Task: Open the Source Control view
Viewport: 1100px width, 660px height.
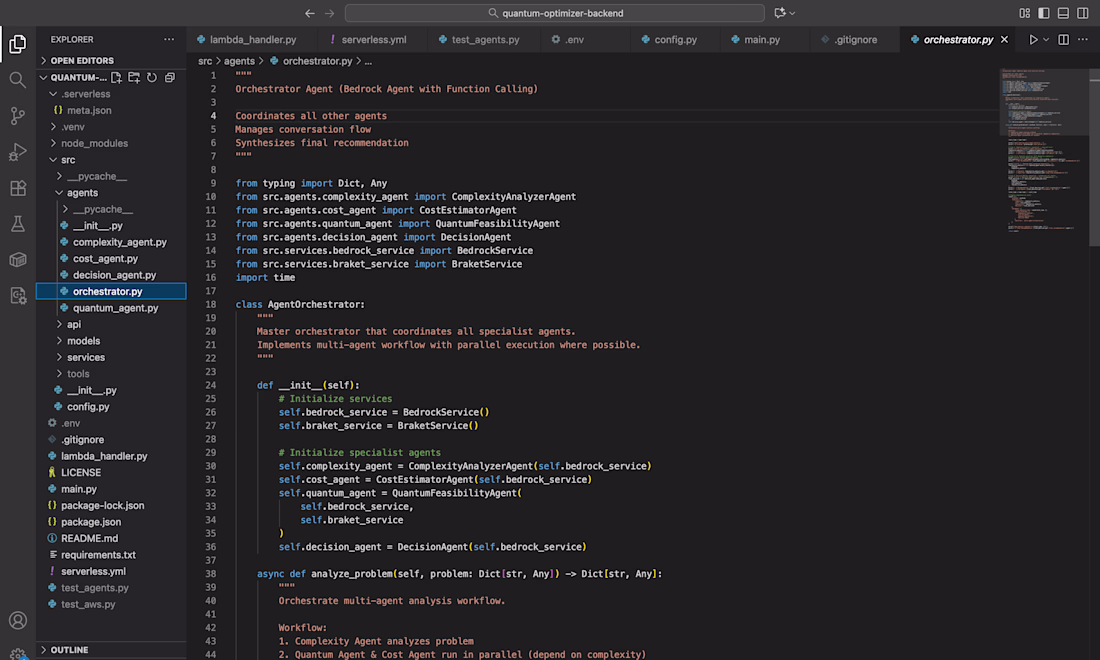Action: 18,116
